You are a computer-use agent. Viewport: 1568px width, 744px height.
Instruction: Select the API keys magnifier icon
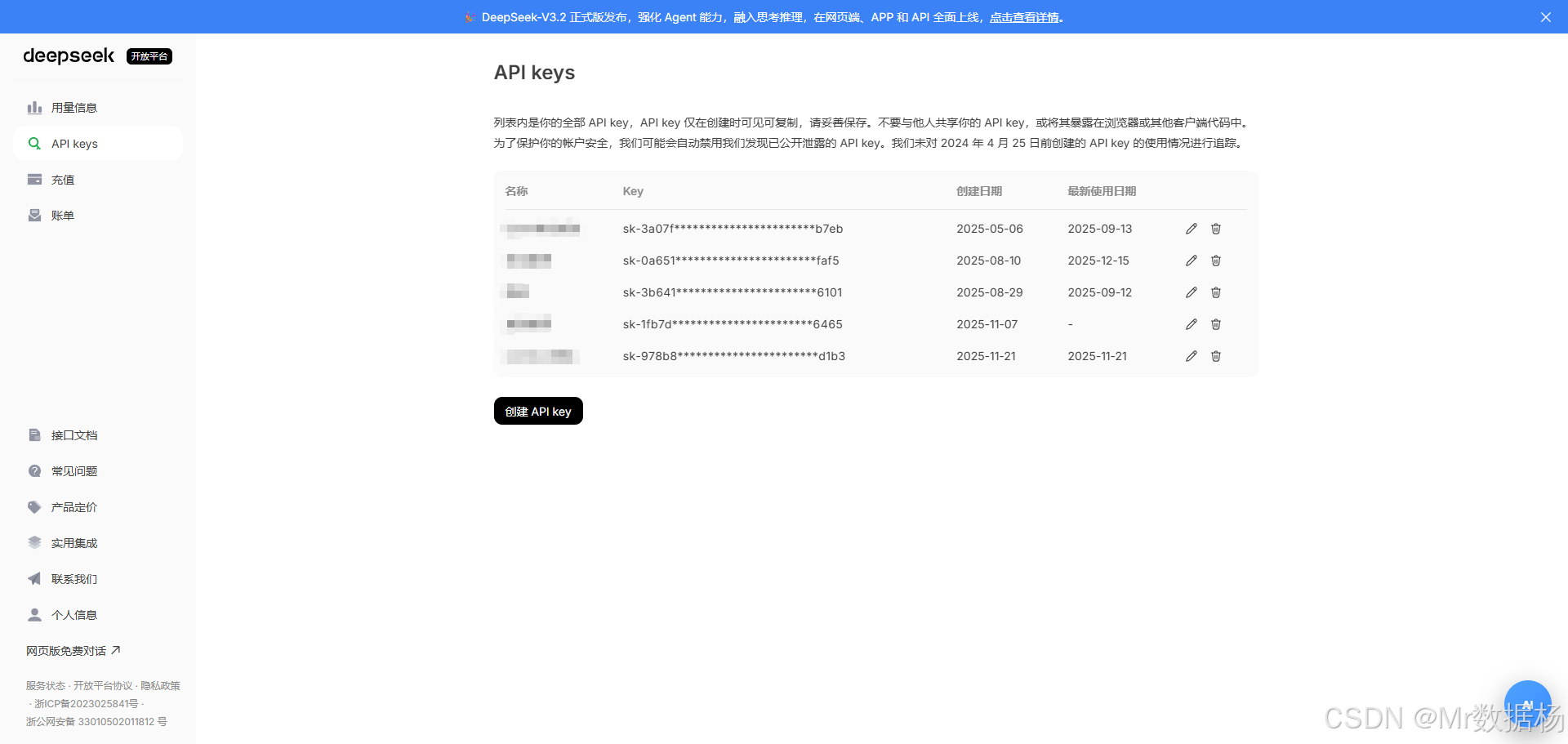click(x=34, y=143)
